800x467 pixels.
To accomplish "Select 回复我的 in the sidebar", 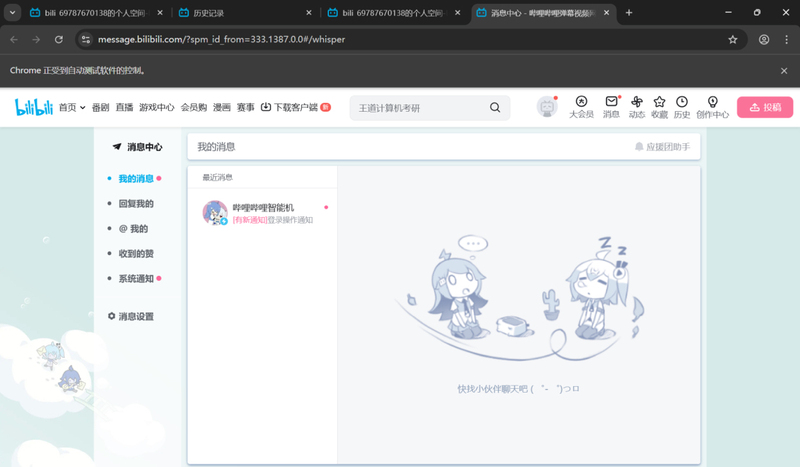I will pyautogui.click(x=136, y=204).
